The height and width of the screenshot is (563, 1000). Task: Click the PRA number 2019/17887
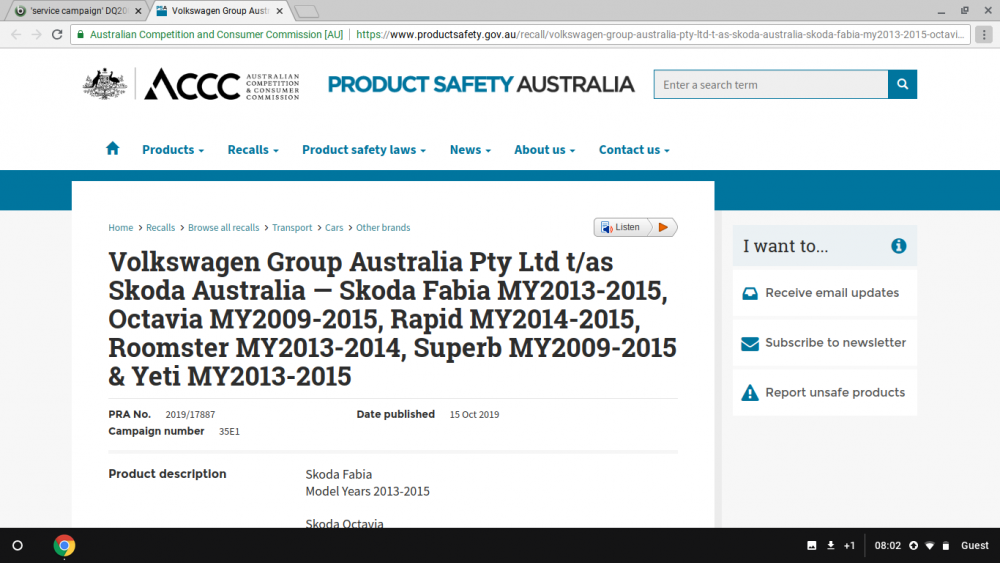click(x=190, y=414)
